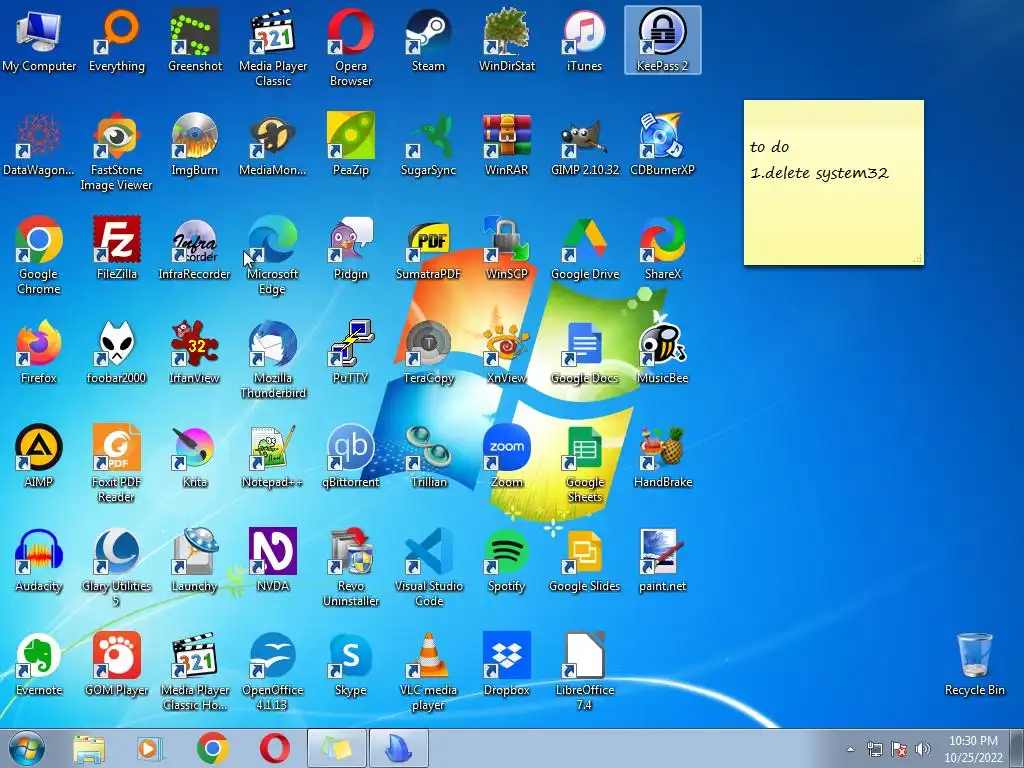Open the volume speaker tray icon
Image resolution: width=1024 pixels, height=768 pixels.
coord(923,749)
